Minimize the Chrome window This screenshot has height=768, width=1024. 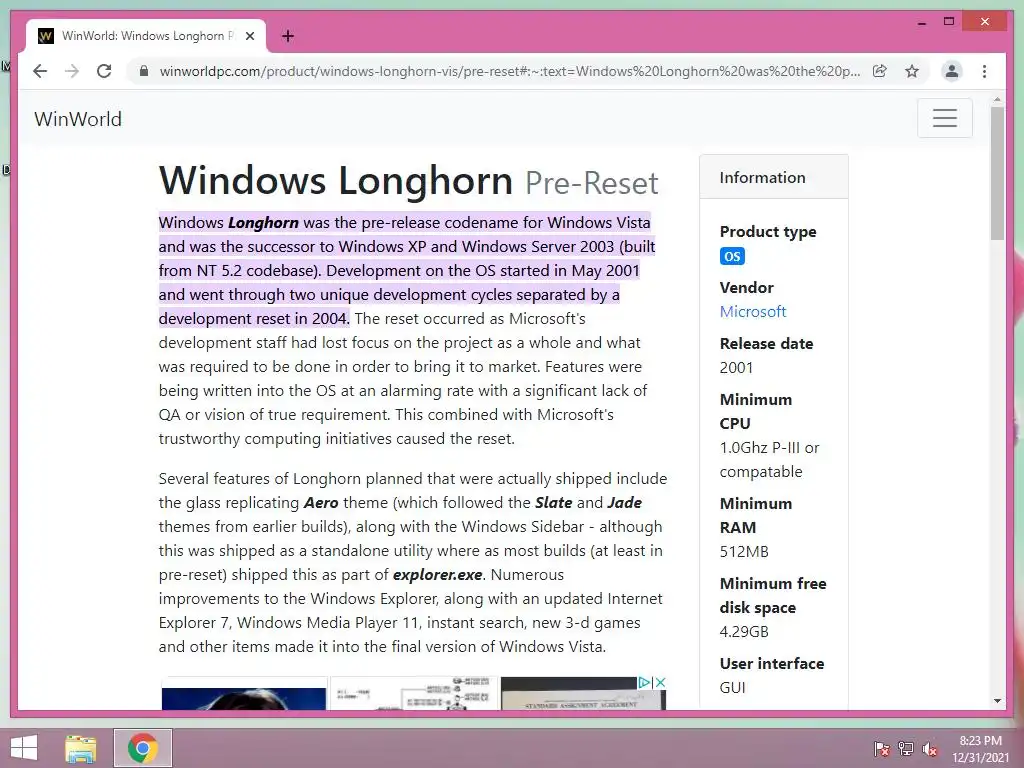[x=921, y=22]
